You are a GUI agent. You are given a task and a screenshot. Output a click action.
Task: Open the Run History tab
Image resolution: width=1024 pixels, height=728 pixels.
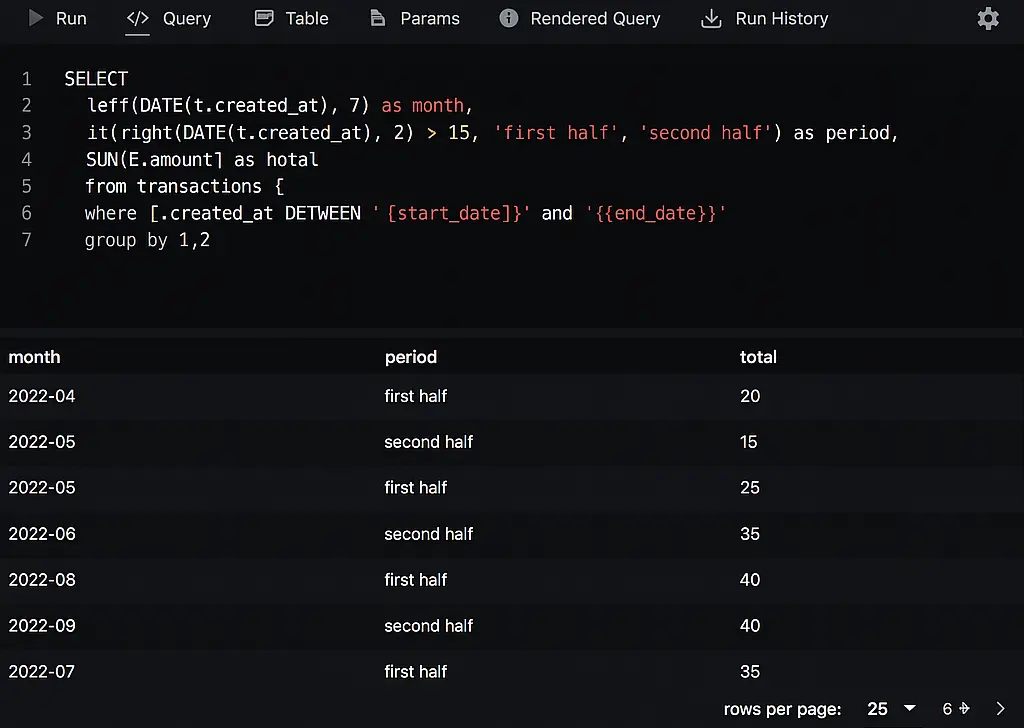pyautogui.click(x=782, y=18)
